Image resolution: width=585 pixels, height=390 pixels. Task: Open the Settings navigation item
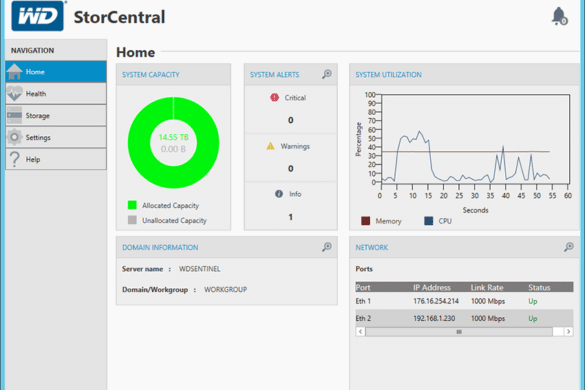pyautogui.click(x=56, y=137)
